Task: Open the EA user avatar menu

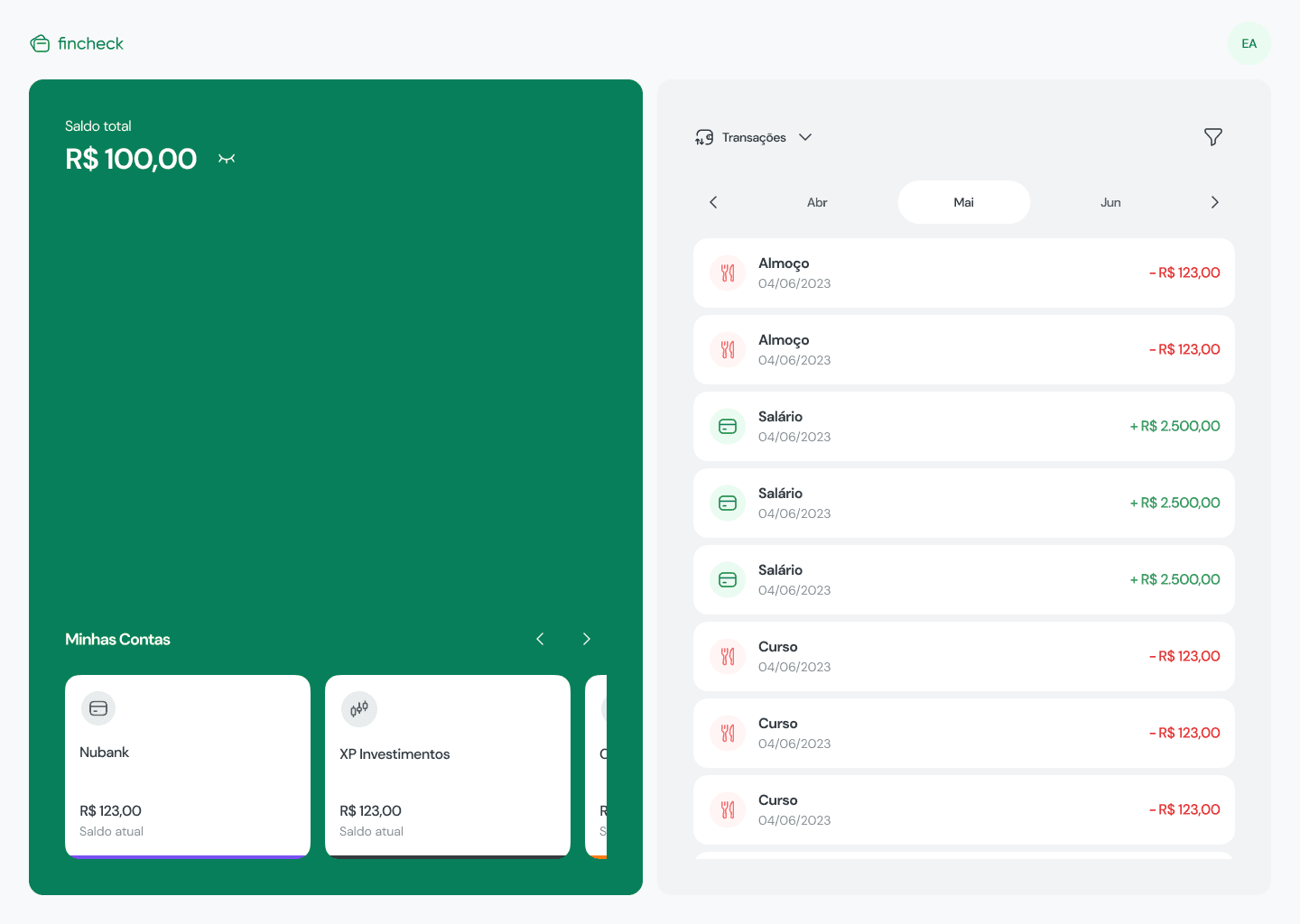Action: pos(1249,43)
